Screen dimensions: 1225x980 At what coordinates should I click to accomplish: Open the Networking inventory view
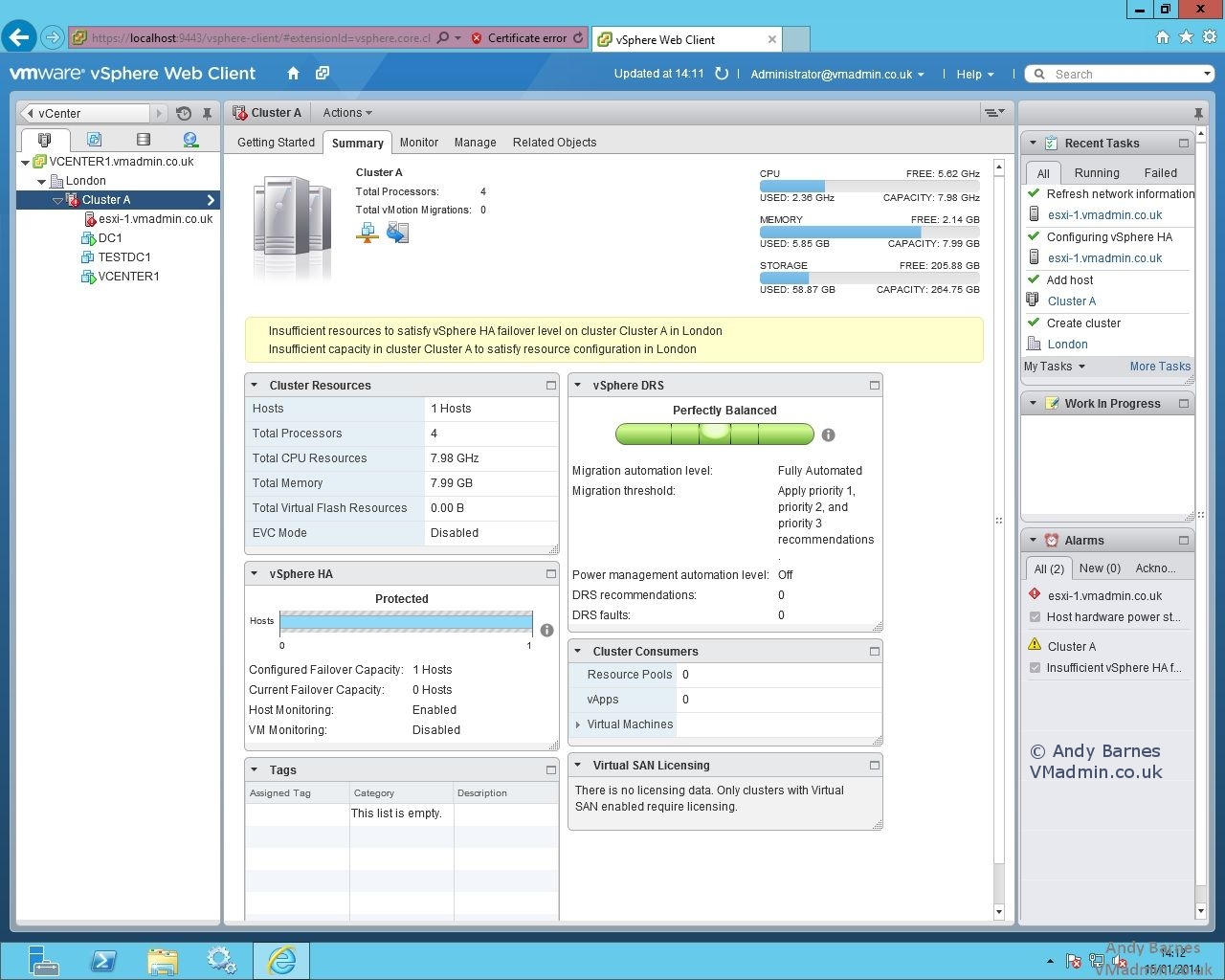190,140
